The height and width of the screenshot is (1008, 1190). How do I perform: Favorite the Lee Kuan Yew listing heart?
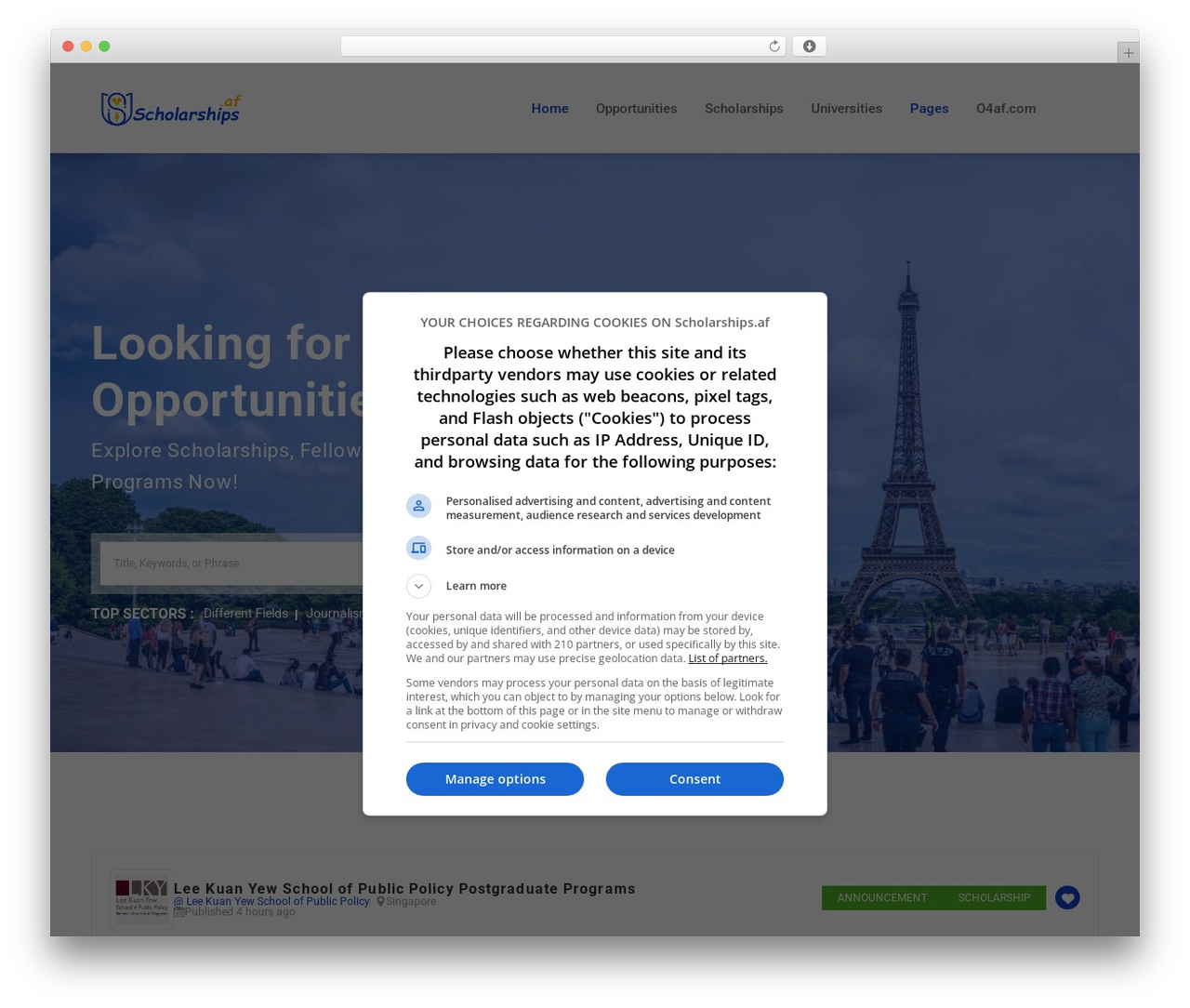1067,897
